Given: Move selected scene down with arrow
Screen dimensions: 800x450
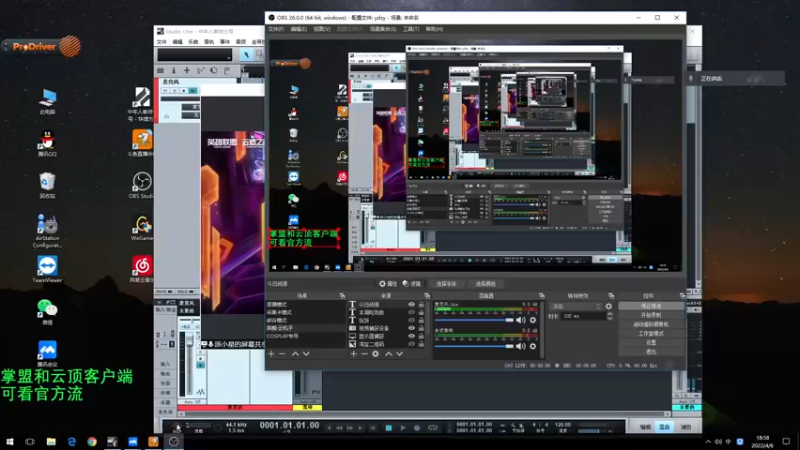Looking at the screenshot, I should tap(306, 353).
